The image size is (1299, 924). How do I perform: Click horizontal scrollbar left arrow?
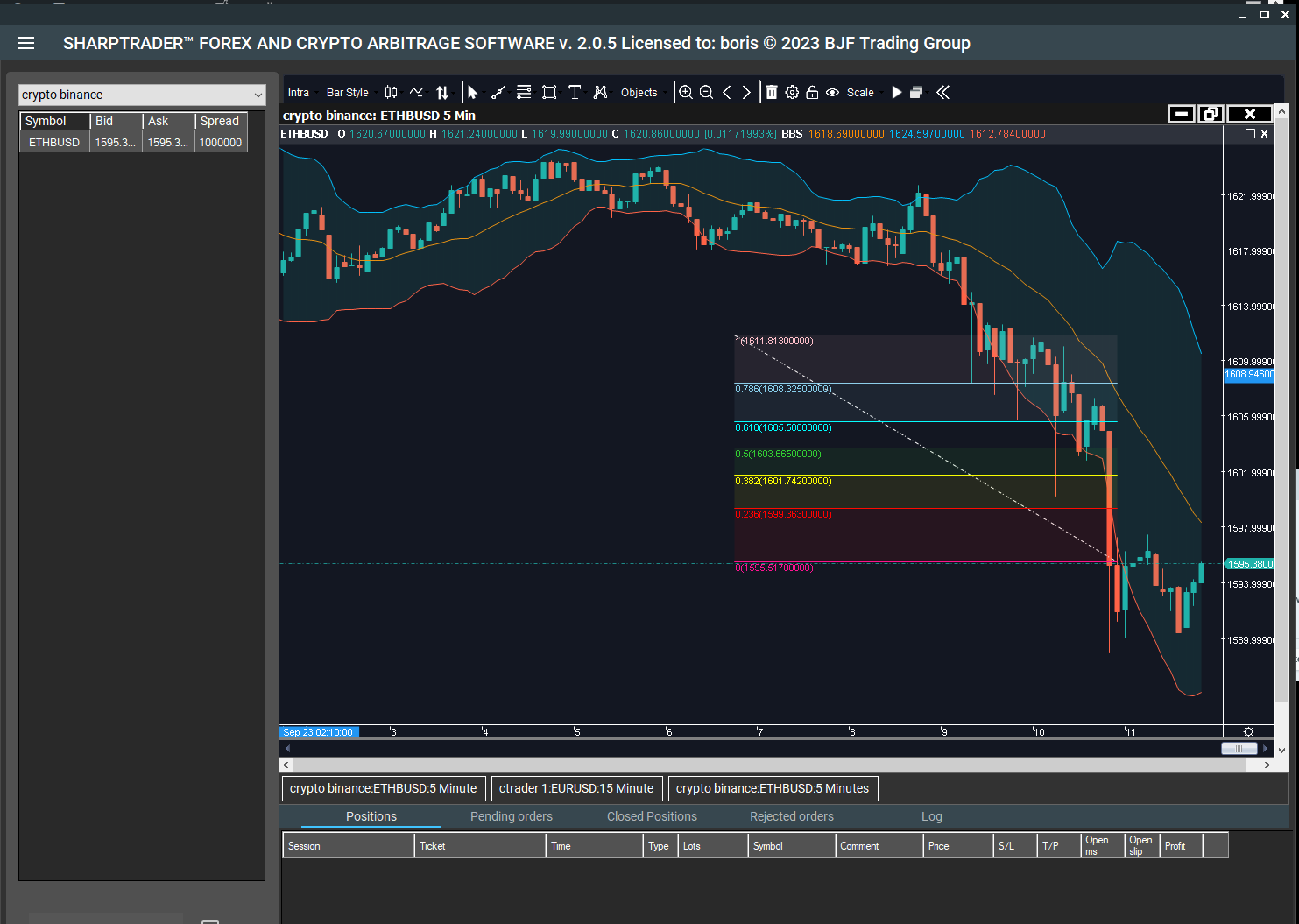(286, 765)
